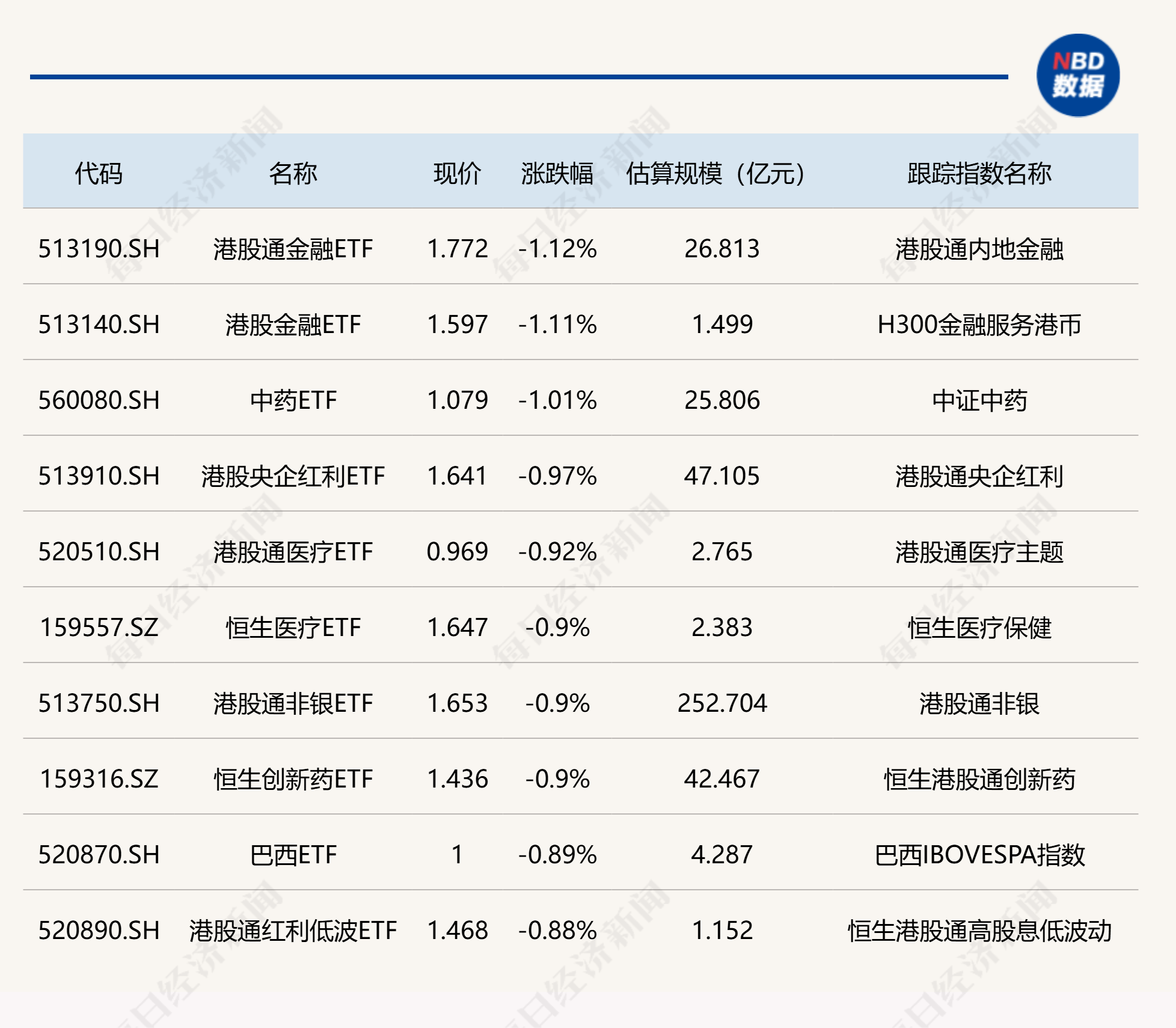This screenshot has height=1028, width=1176.
Task: Click the -0.92% change value
Action: coord(557,552)
